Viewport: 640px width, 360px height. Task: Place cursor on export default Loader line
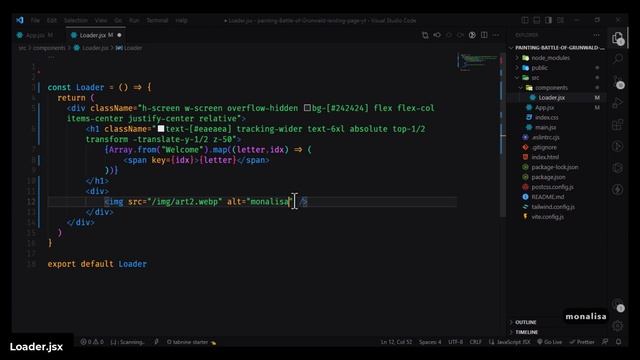[97, 264]
